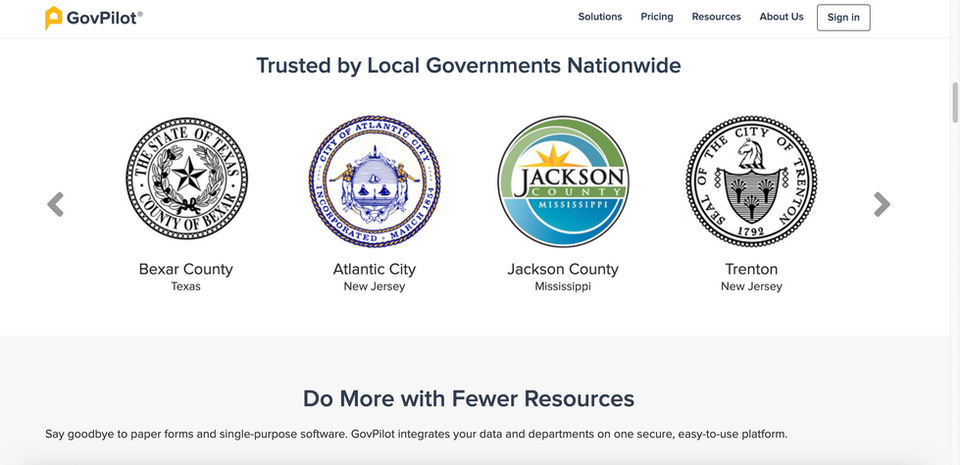Screen dimensions: 960x465
Task: Open the Resources menu
Action: point(716,17)
